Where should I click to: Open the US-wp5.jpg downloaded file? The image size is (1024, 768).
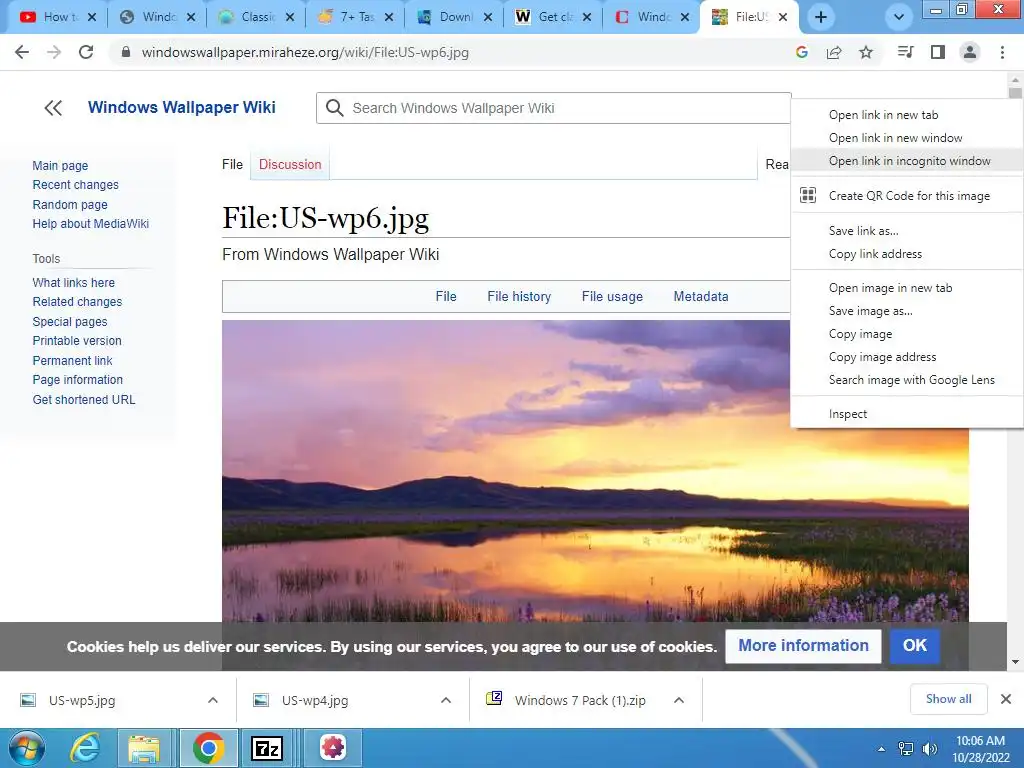[x=82, y=701]
